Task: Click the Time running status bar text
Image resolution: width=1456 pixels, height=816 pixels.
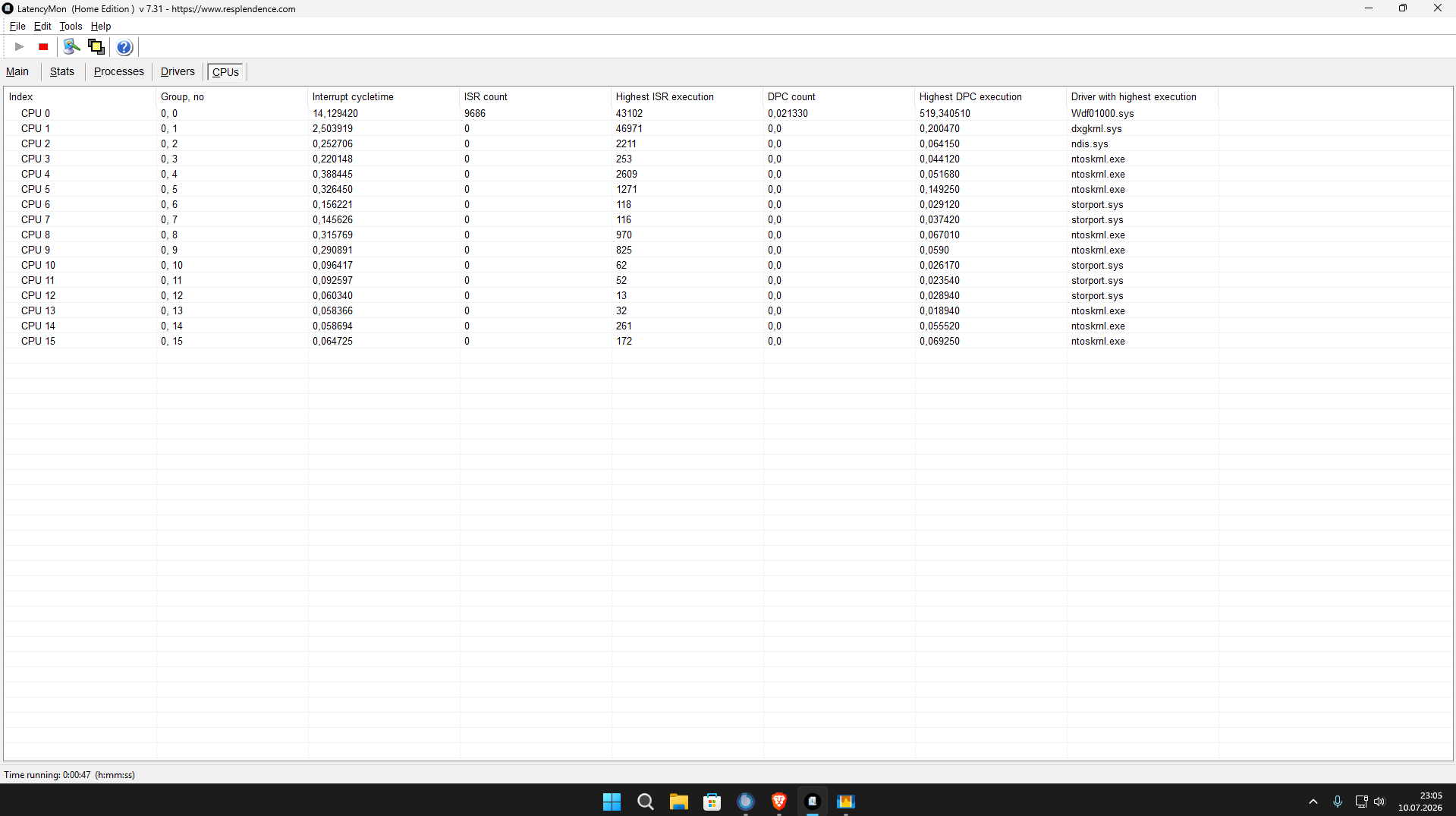Action: tap(69, 775)
